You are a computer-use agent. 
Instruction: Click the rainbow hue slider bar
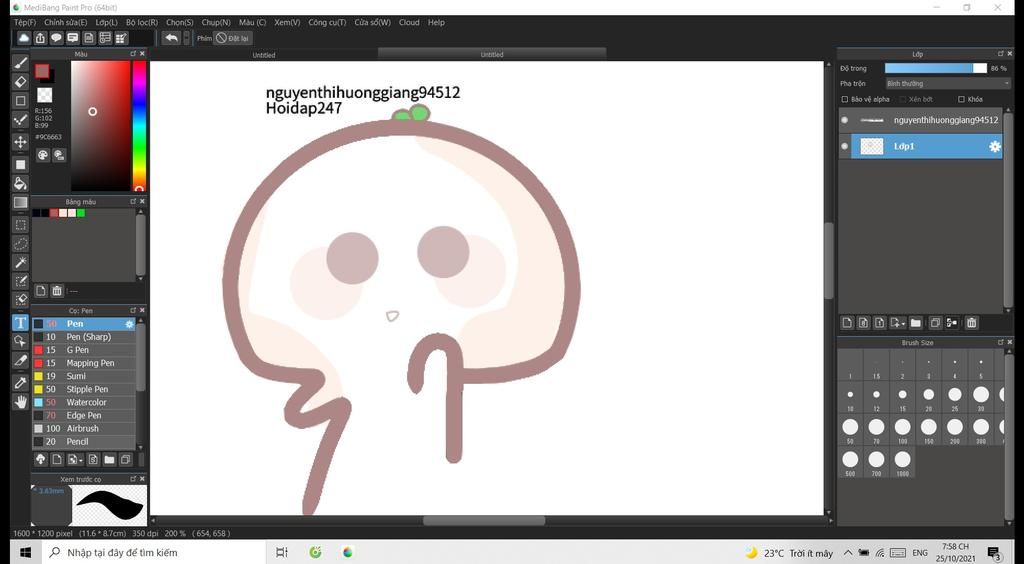tap(139, 125)
